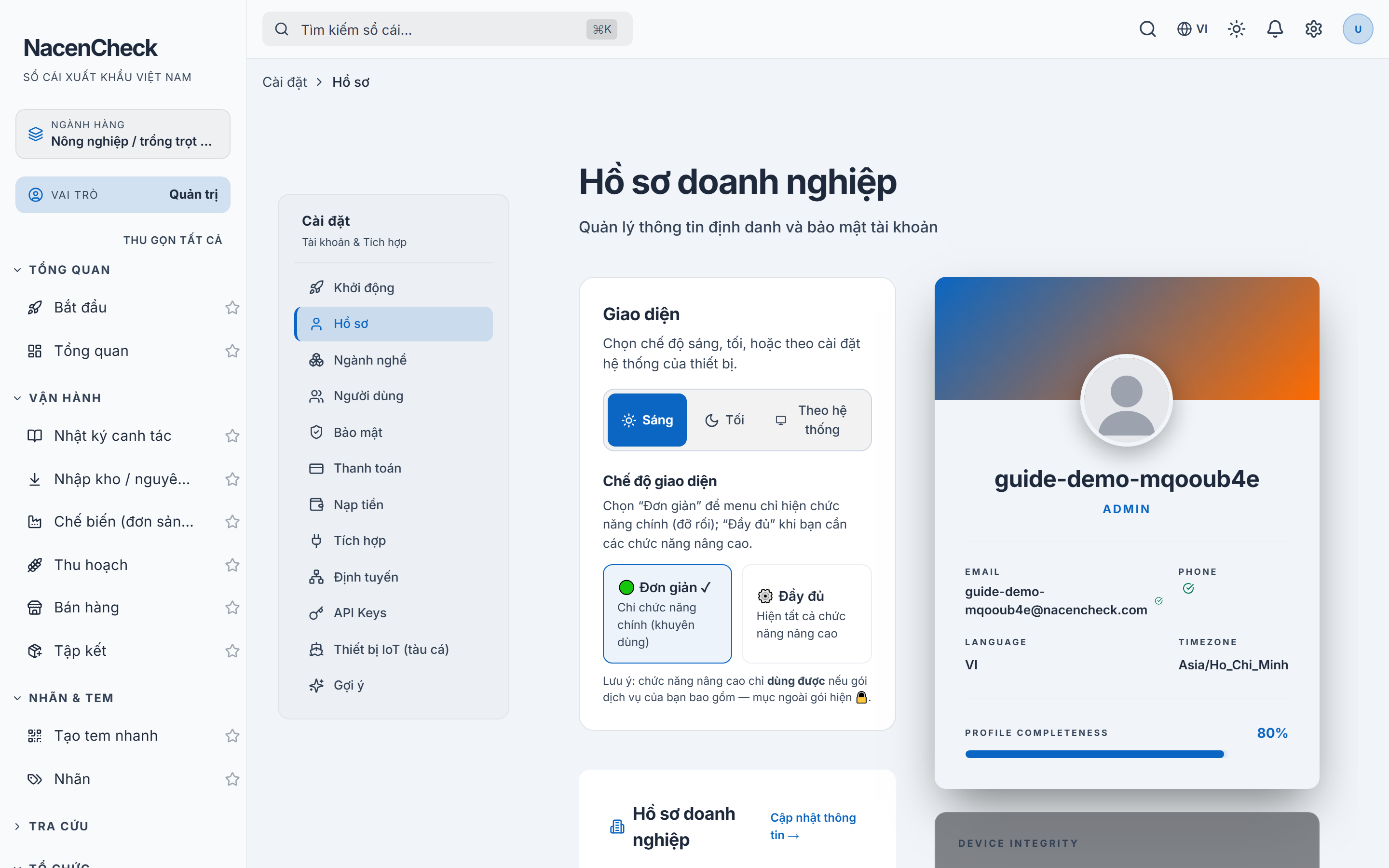Screen dimensions: 1389x868
Task: Open settings gear in header
Action: point(1313,29)
